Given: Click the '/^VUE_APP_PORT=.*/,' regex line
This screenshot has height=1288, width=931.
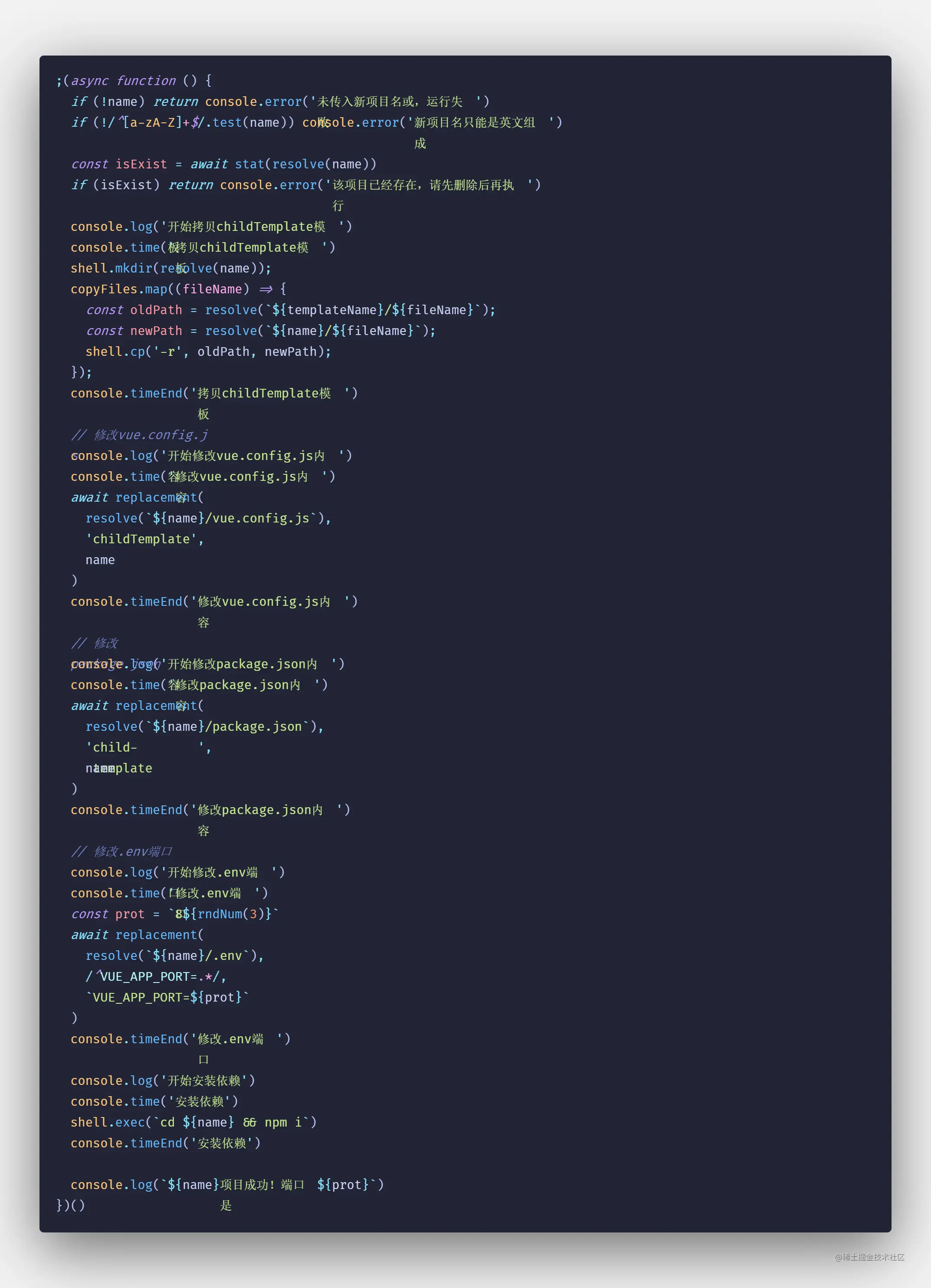Looking at the screenshot, I should [x=156, y=976].
